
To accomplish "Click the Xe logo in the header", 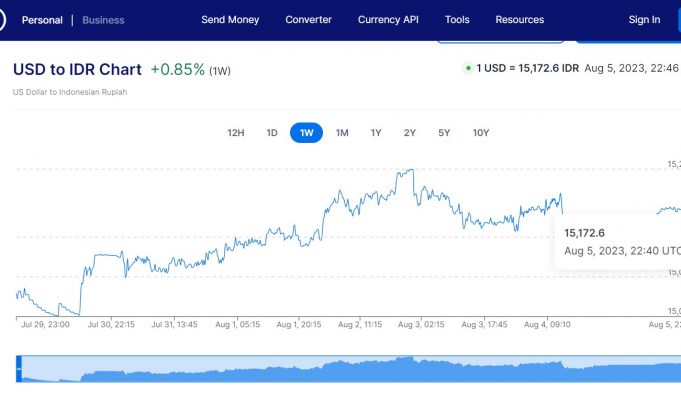I will 3,20.
